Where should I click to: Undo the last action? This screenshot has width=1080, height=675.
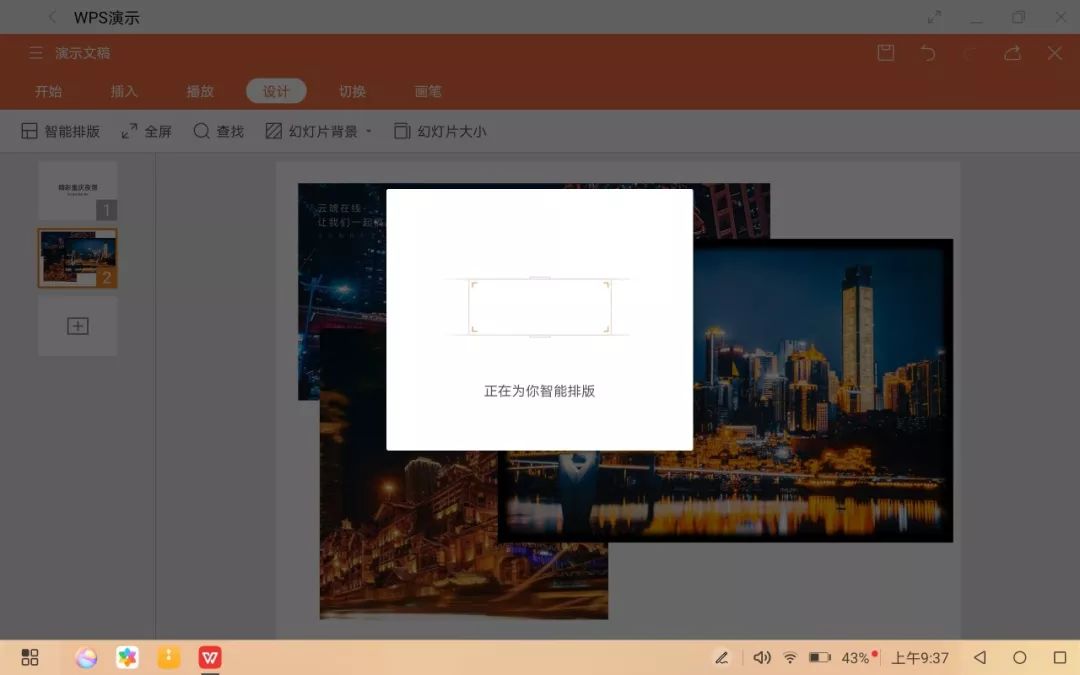(927, 53)
